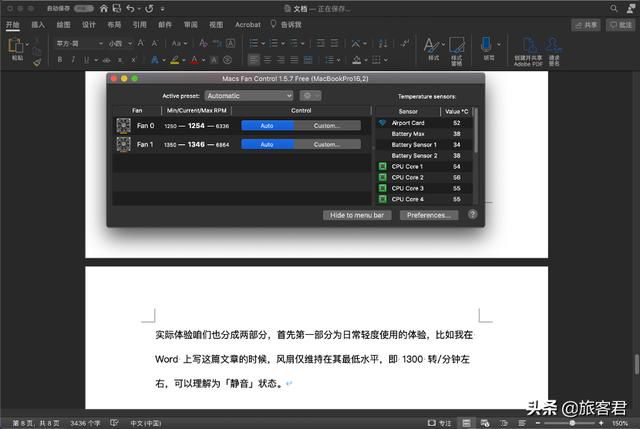Open the preset gear options dropdown
Screen dimensions: 640x429
click(310, 96)
